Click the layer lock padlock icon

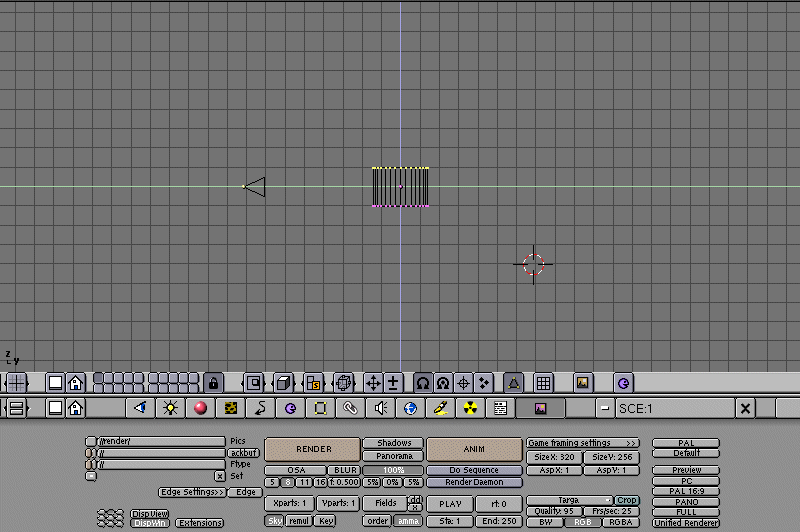(x=213, y=383)
